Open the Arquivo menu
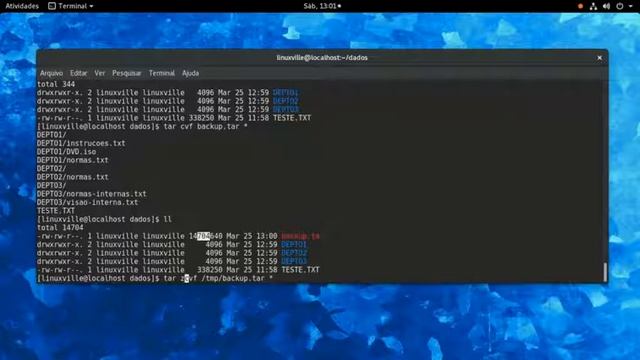Screen dimensions: 640x360 51,73
